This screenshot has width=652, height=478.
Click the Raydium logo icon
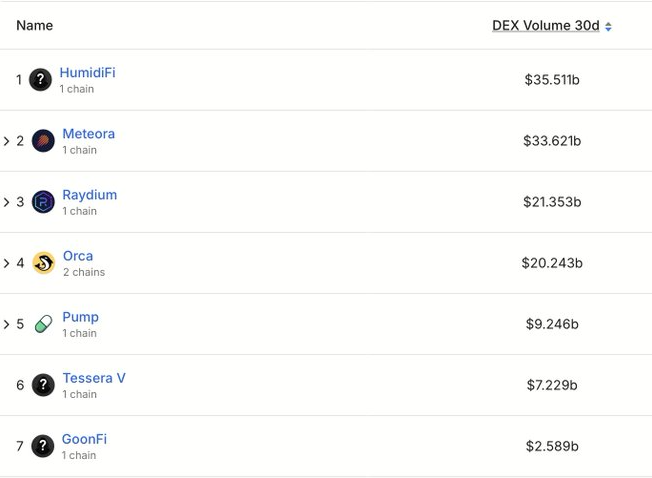pos(43,202)
